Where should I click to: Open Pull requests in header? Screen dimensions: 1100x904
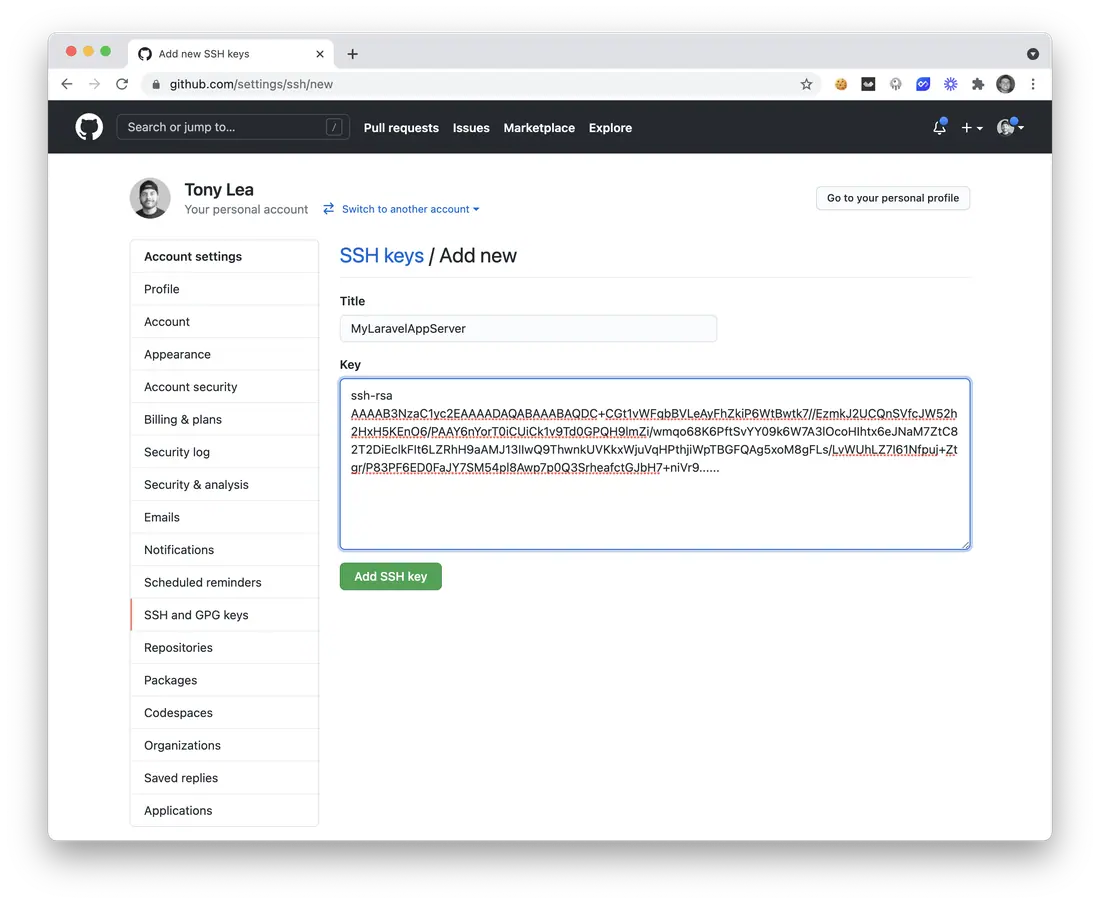click(401, 128)
